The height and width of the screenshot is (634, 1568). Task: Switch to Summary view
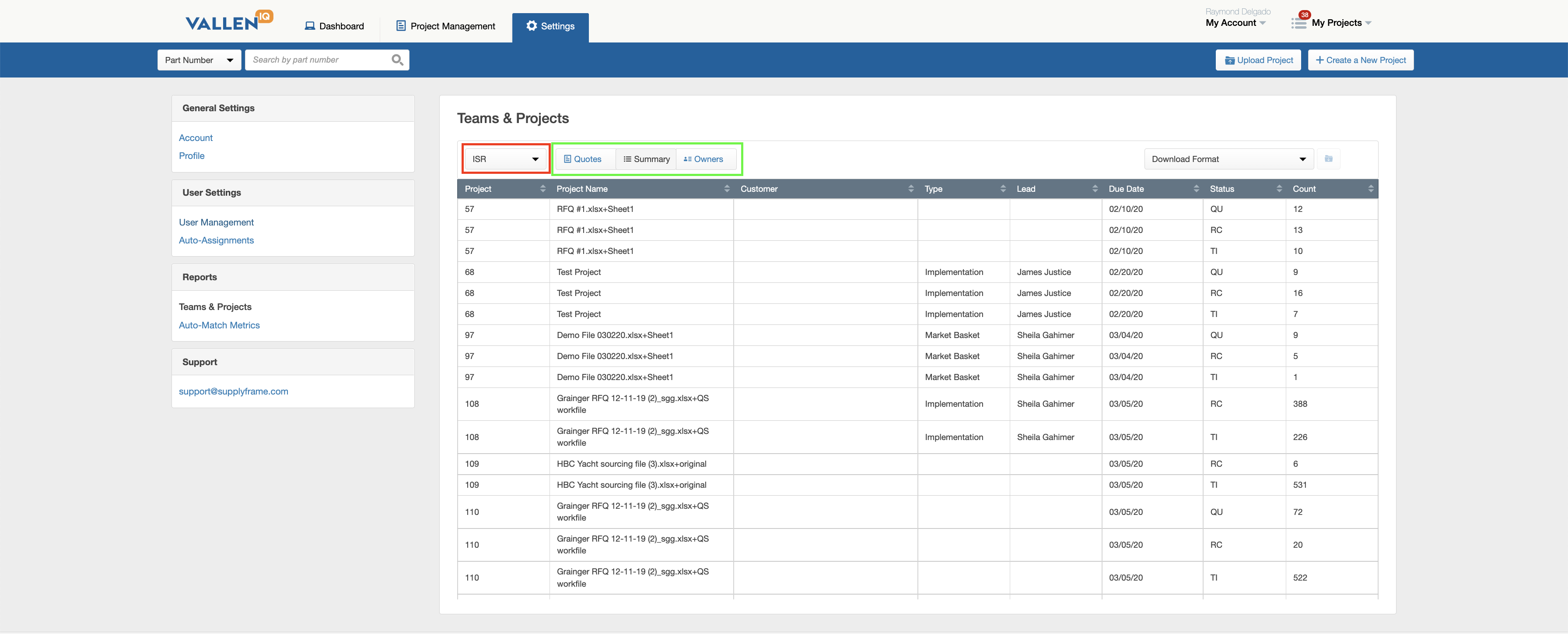click(x=647, y=159)
